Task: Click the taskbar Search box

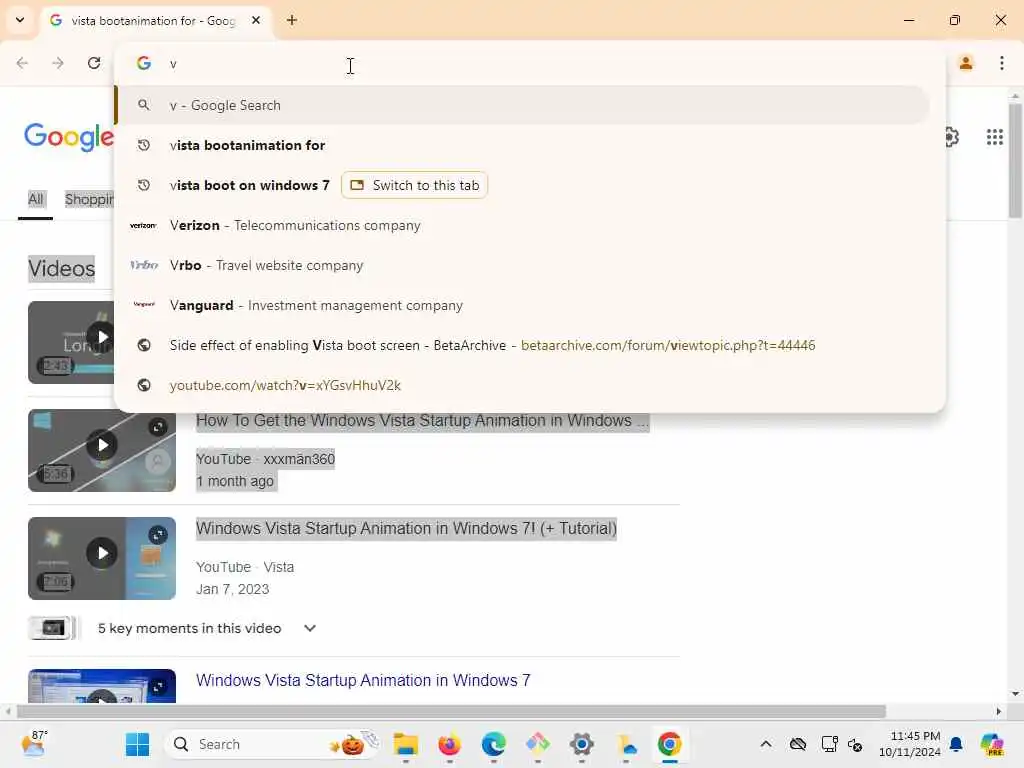Action: click(273, 744)
